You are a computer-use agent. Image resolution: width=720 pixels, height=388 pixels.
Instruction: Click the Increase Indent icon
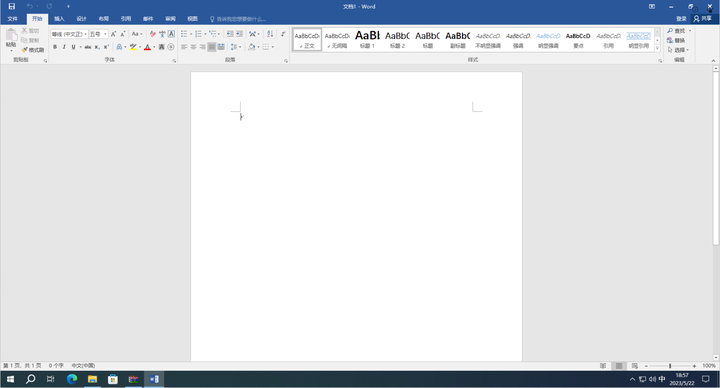[x=239, y=34]
